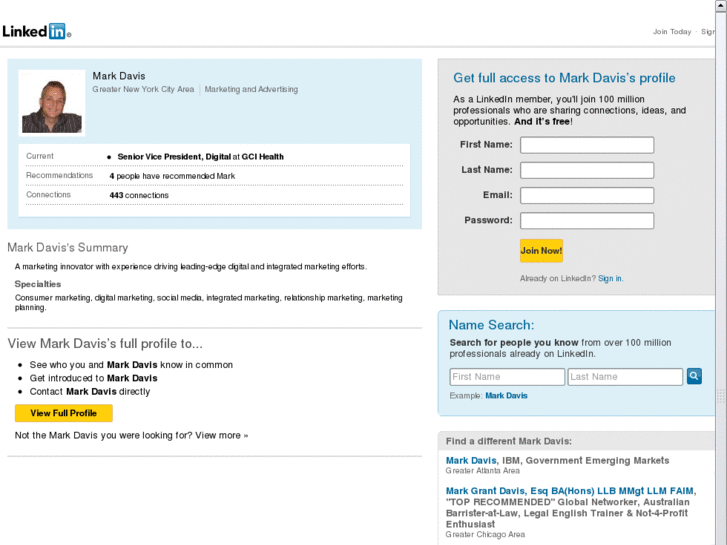Click the name search magnifier button

pos(694,376)
